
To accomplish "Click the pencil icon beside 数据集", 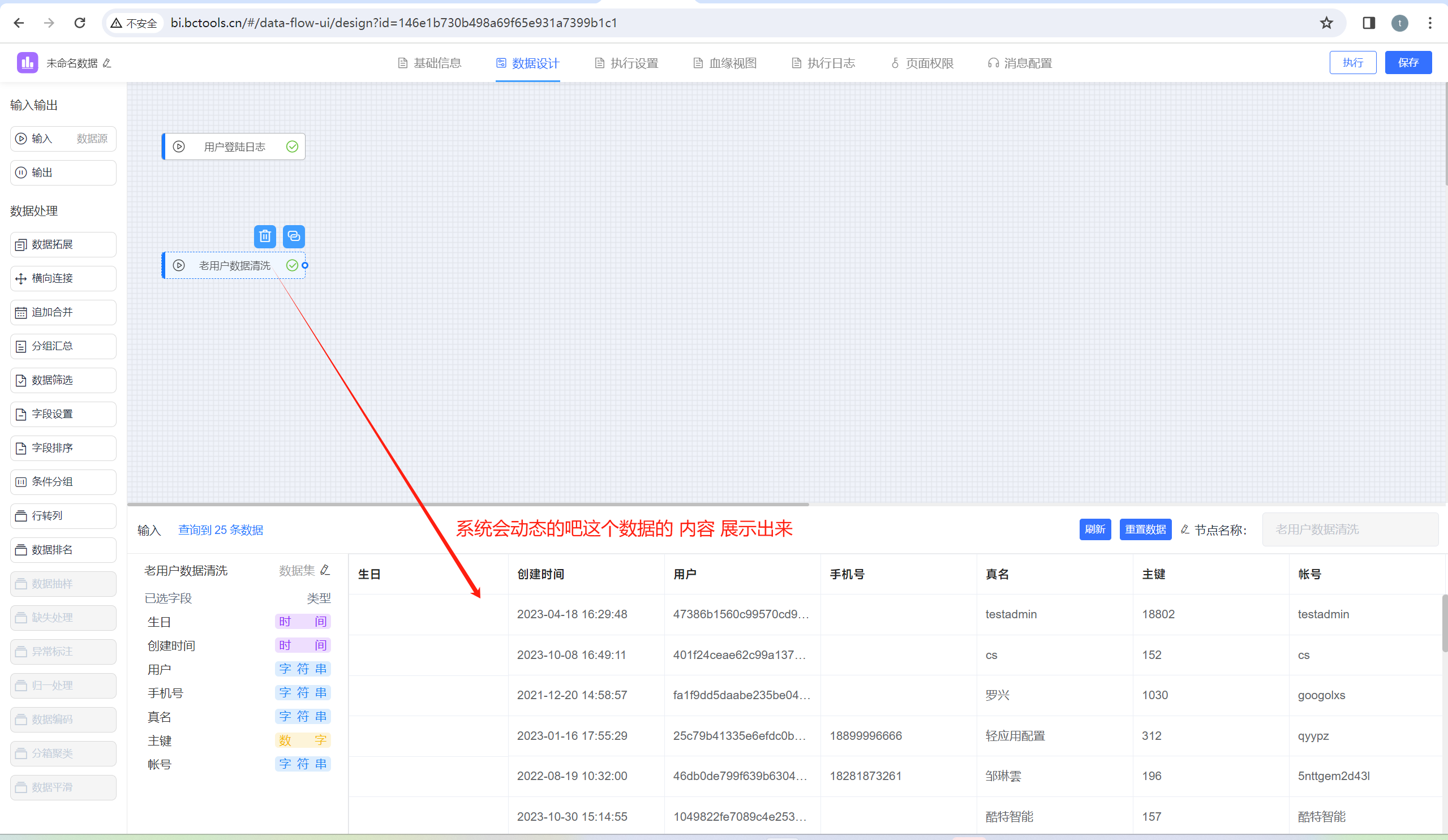I will click(x=325, y=570).
